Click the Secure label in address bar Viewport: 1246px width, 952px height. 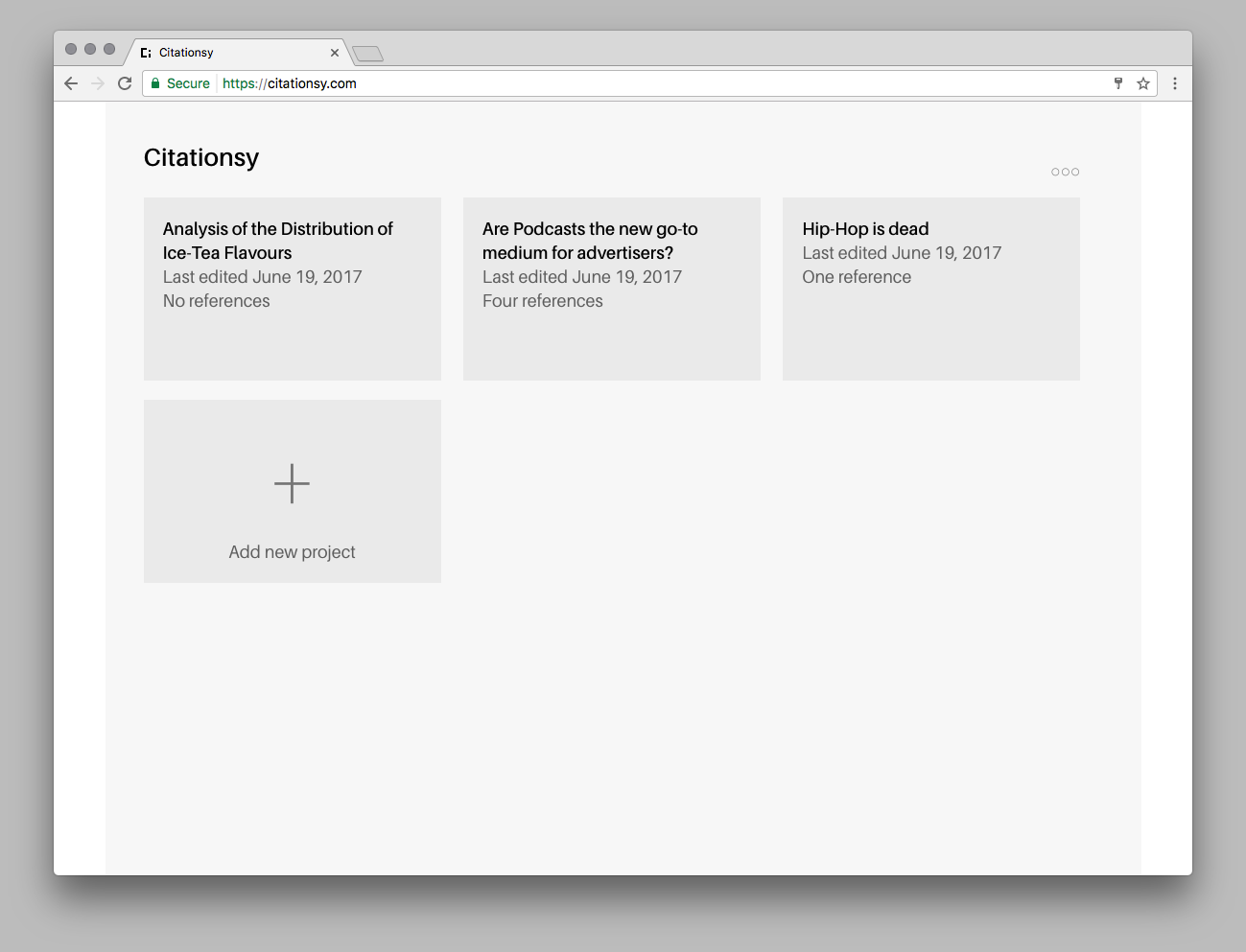pyautogui.click(x=188, y=83)
